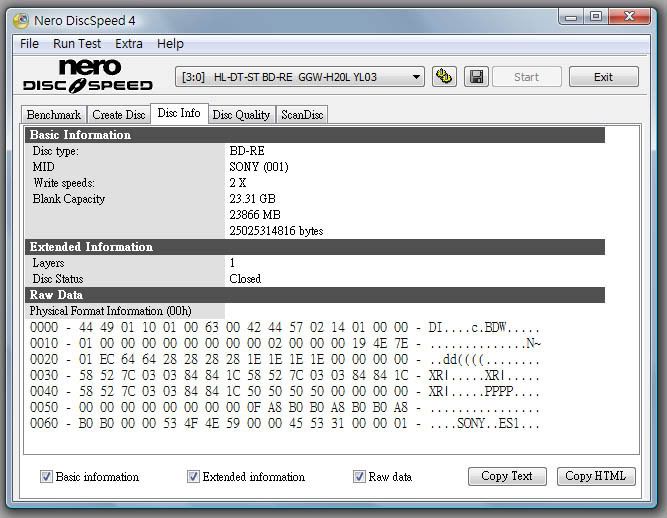Click the Disc type label

pyautogui.click(x=55, y=151)
